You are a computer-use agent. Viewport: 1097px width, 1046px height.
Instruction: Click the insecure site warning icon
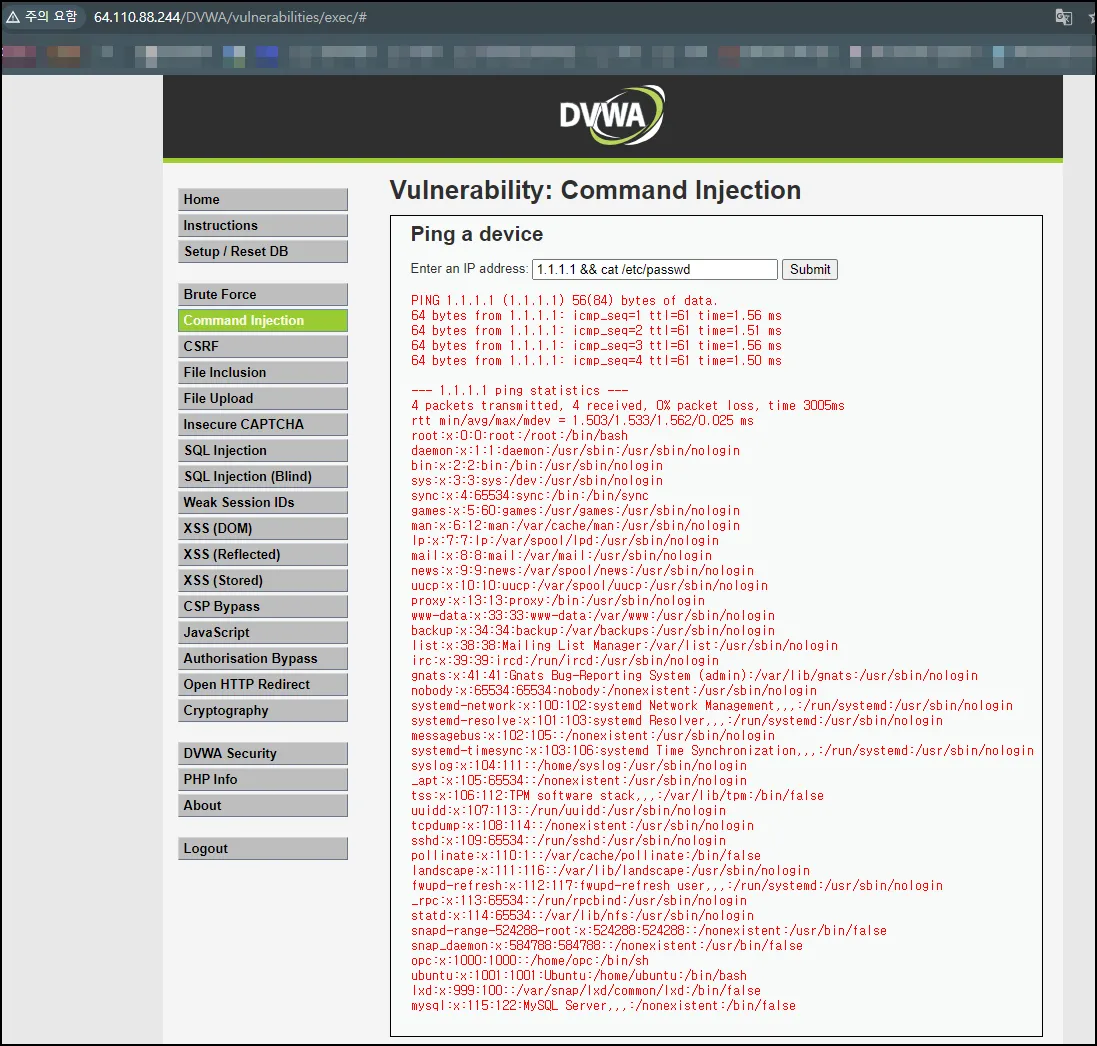[13, 17]
